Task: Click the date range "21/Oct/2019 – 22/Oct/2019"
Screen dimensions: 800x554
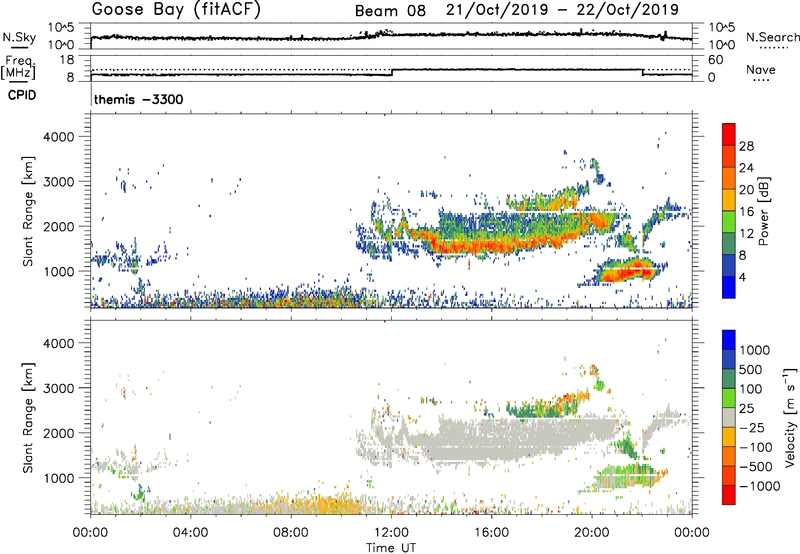Action: 562,10
